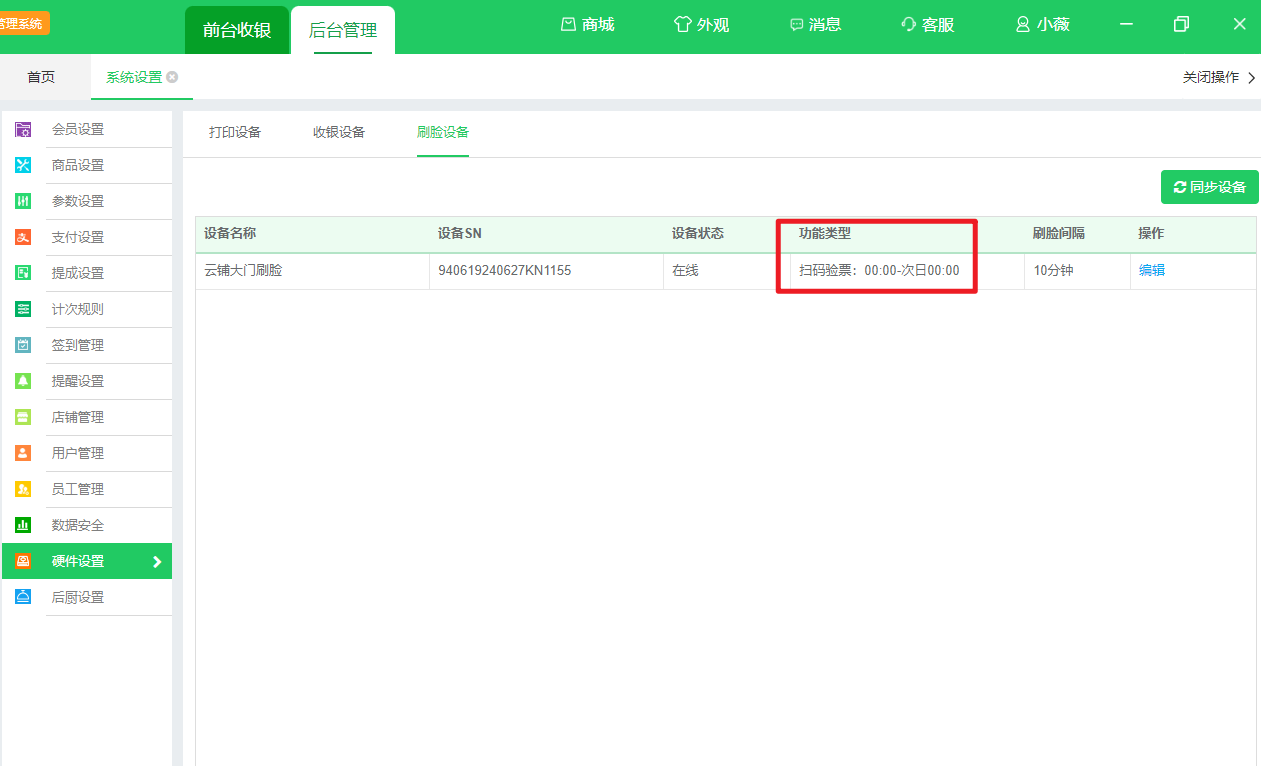Open the 小薇 user account menu
This screenshot has height=766, width=1261.
coord(1042,25)
